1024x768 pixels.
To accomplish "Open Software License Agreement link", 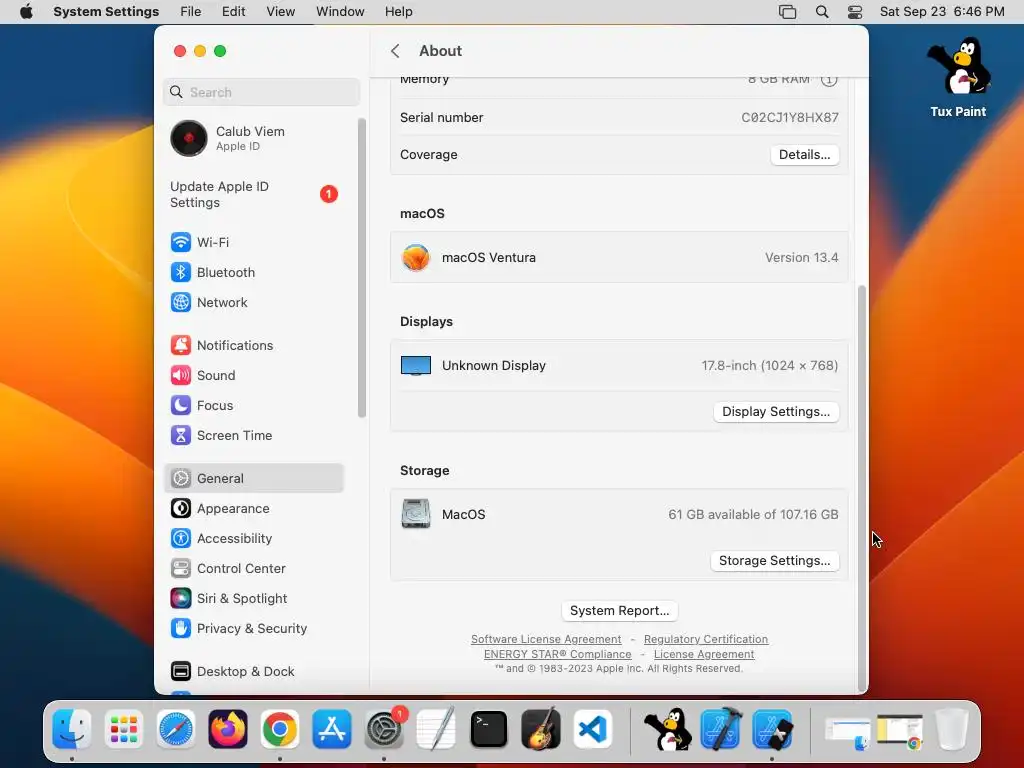I will [546, 639].
